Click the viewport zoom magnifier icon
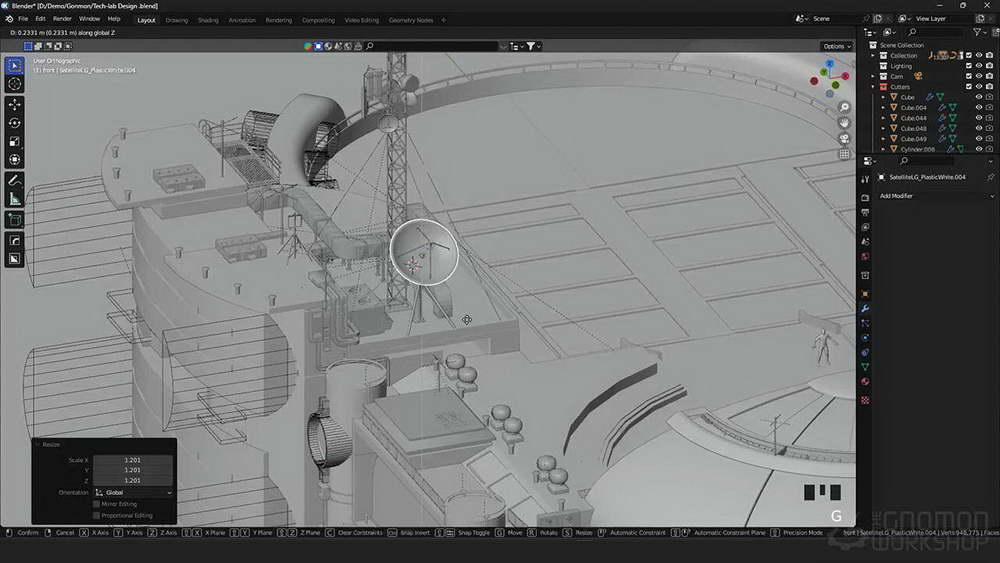The height and width of the screenshot is (563, 1000). (844, 108)
